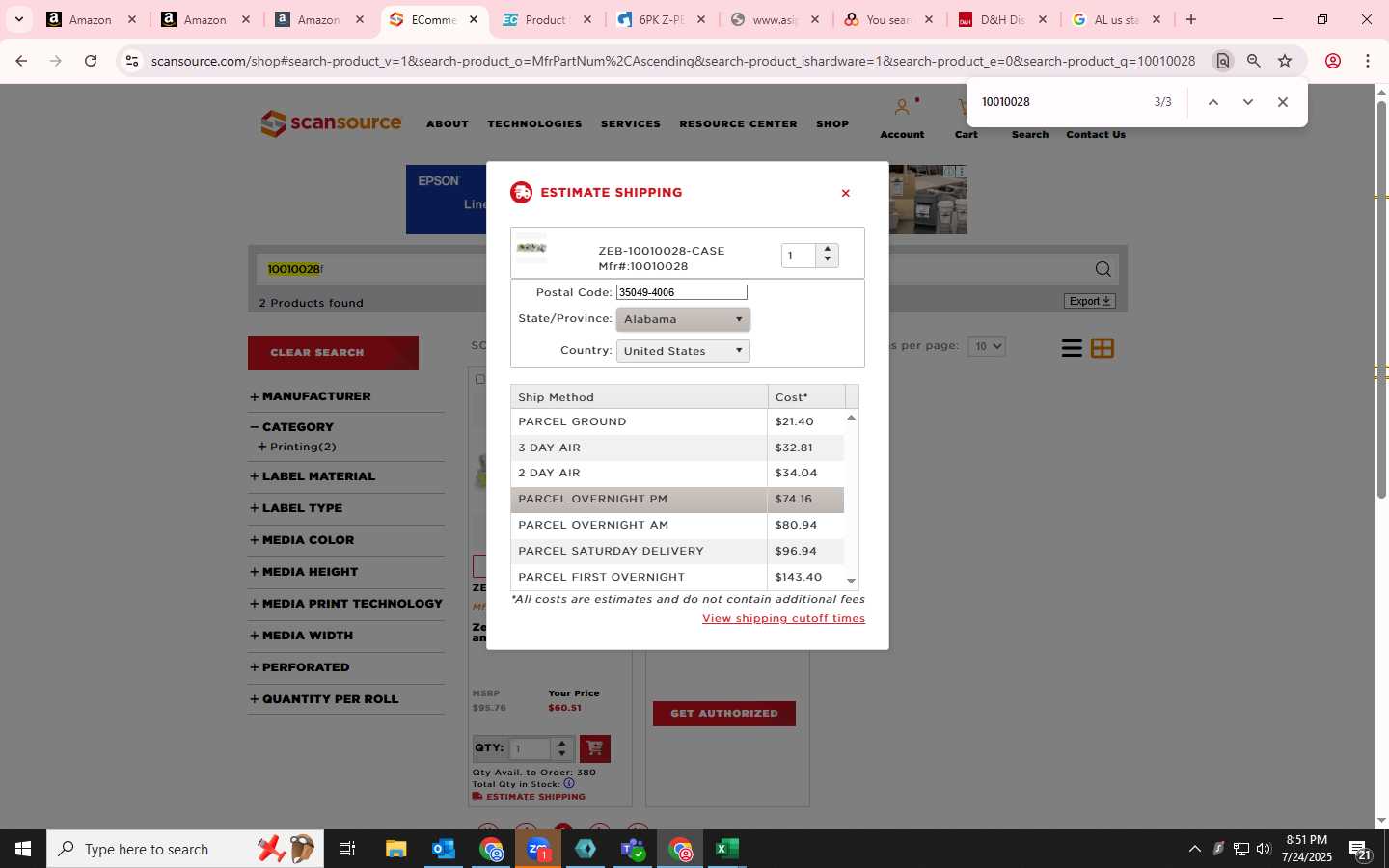Expand the QUANTITY PER ROLL filter
Screen dimensions: 1389x868
324,699
